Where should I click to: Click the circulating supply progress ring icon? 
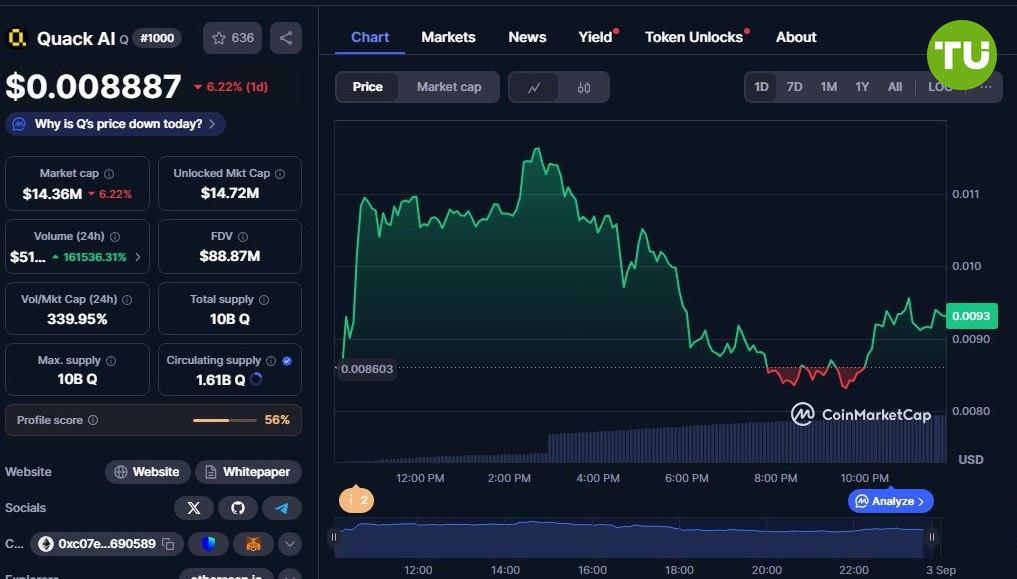click(256, 379)
